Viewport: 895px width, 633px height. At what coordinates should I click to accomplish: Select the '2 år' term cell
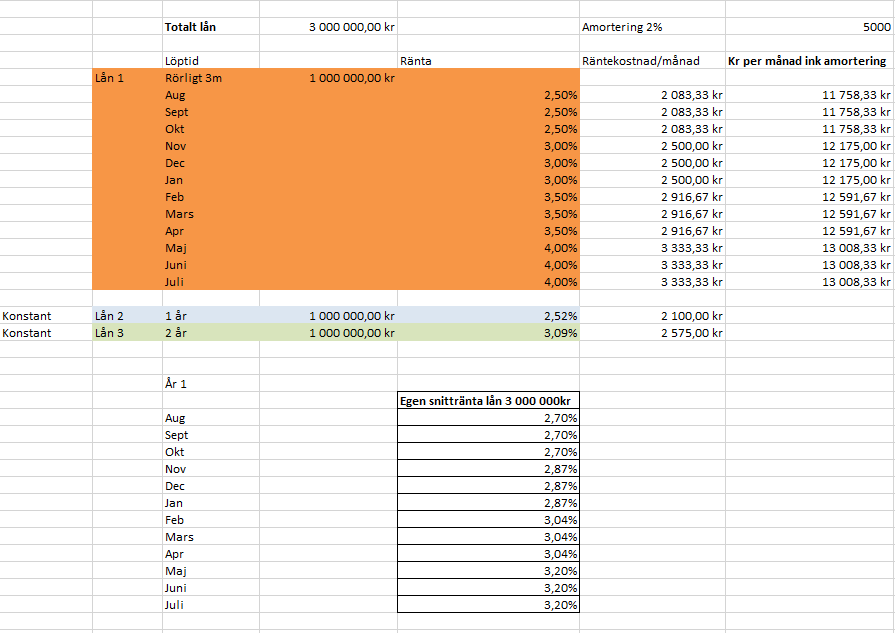[175, 333]
